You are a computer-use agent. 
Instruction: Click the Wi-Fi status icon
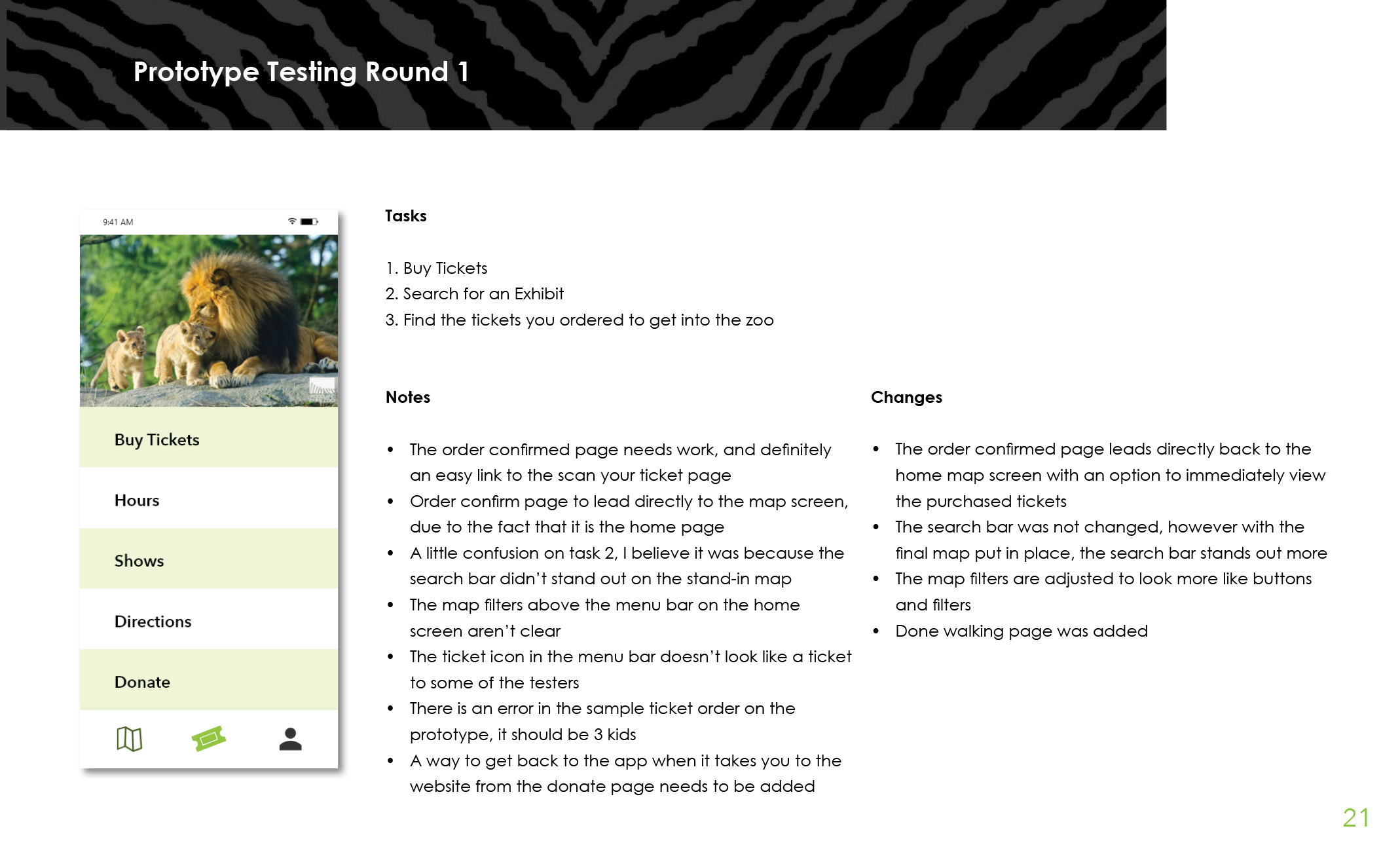click(x=292, y=221)
